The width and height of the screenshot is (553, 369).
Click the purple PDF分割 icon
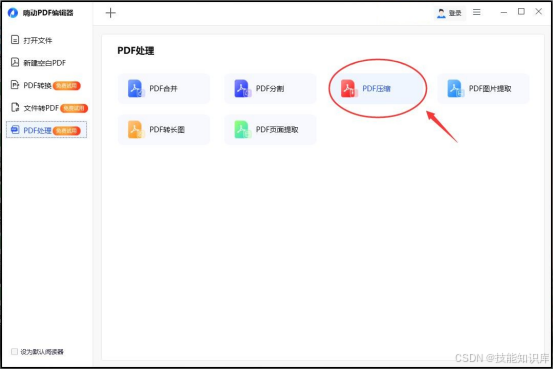point(242,89)
